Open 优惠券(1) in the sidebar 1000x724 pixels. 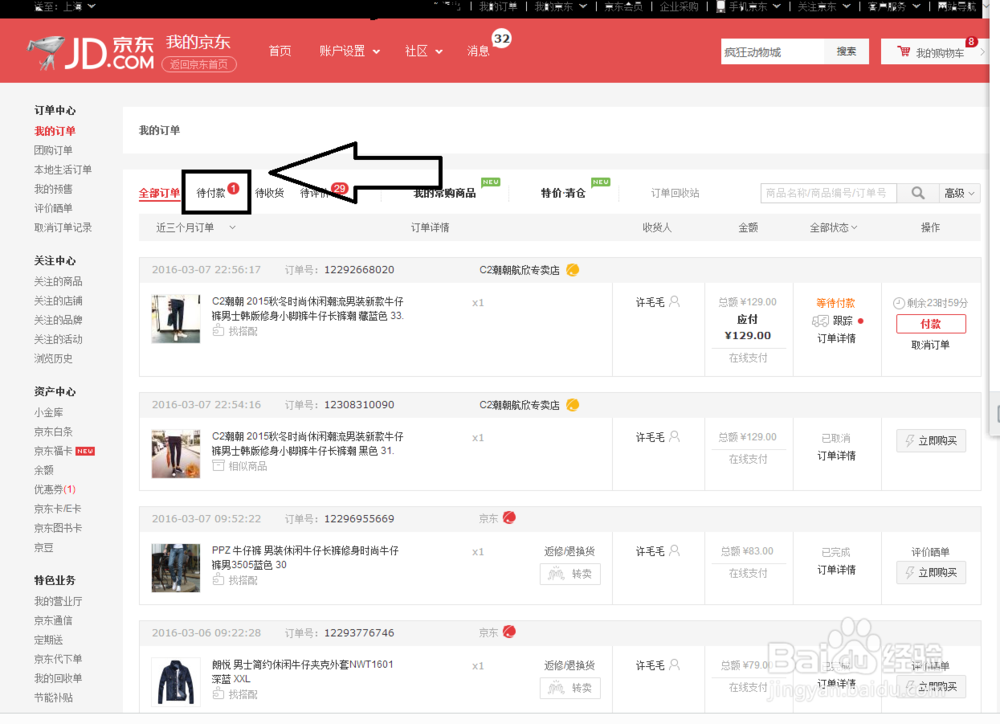55,489
